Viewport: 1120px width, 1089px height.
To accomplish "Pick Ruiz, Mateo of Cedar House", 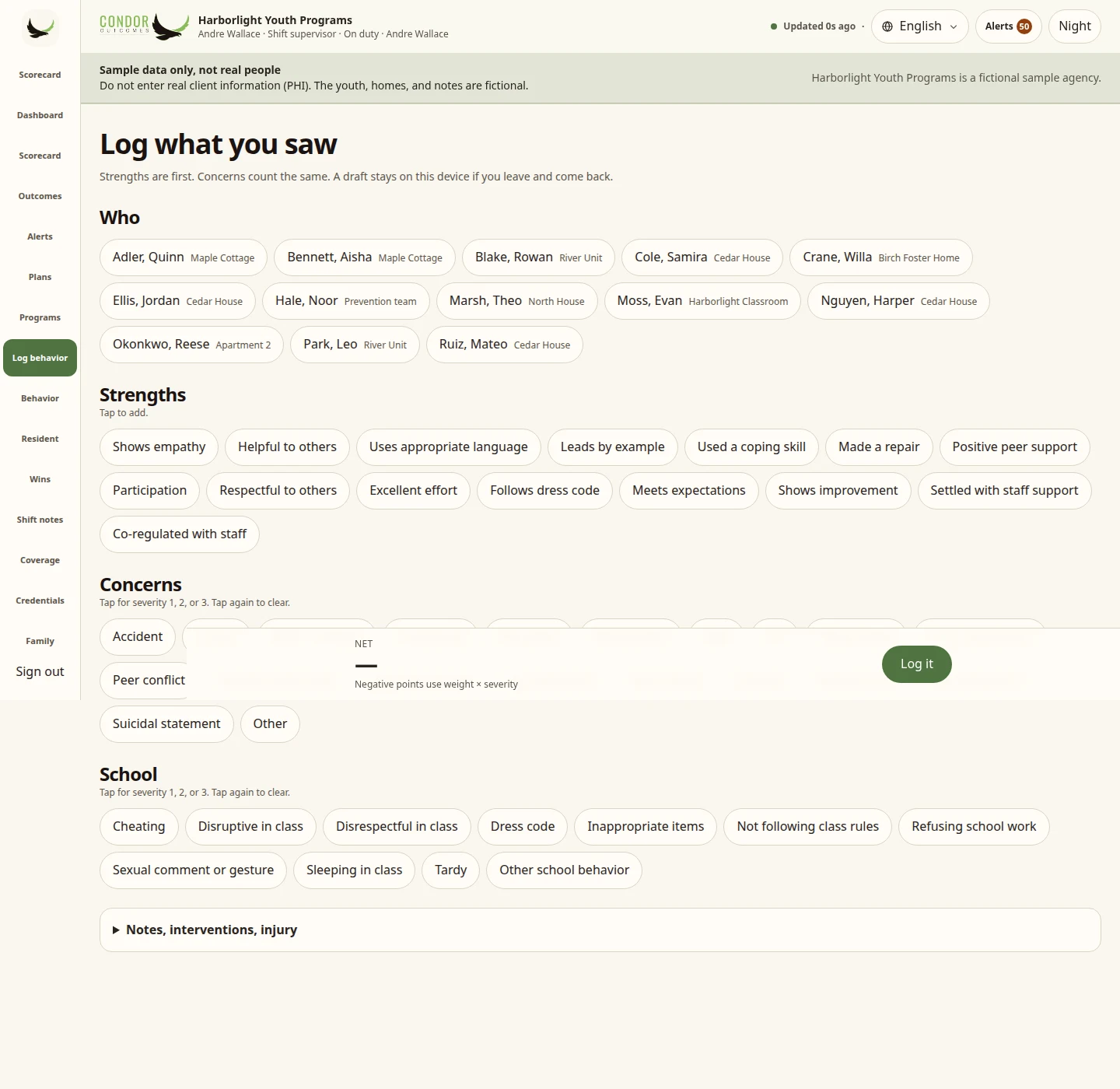I will [505, 345].
